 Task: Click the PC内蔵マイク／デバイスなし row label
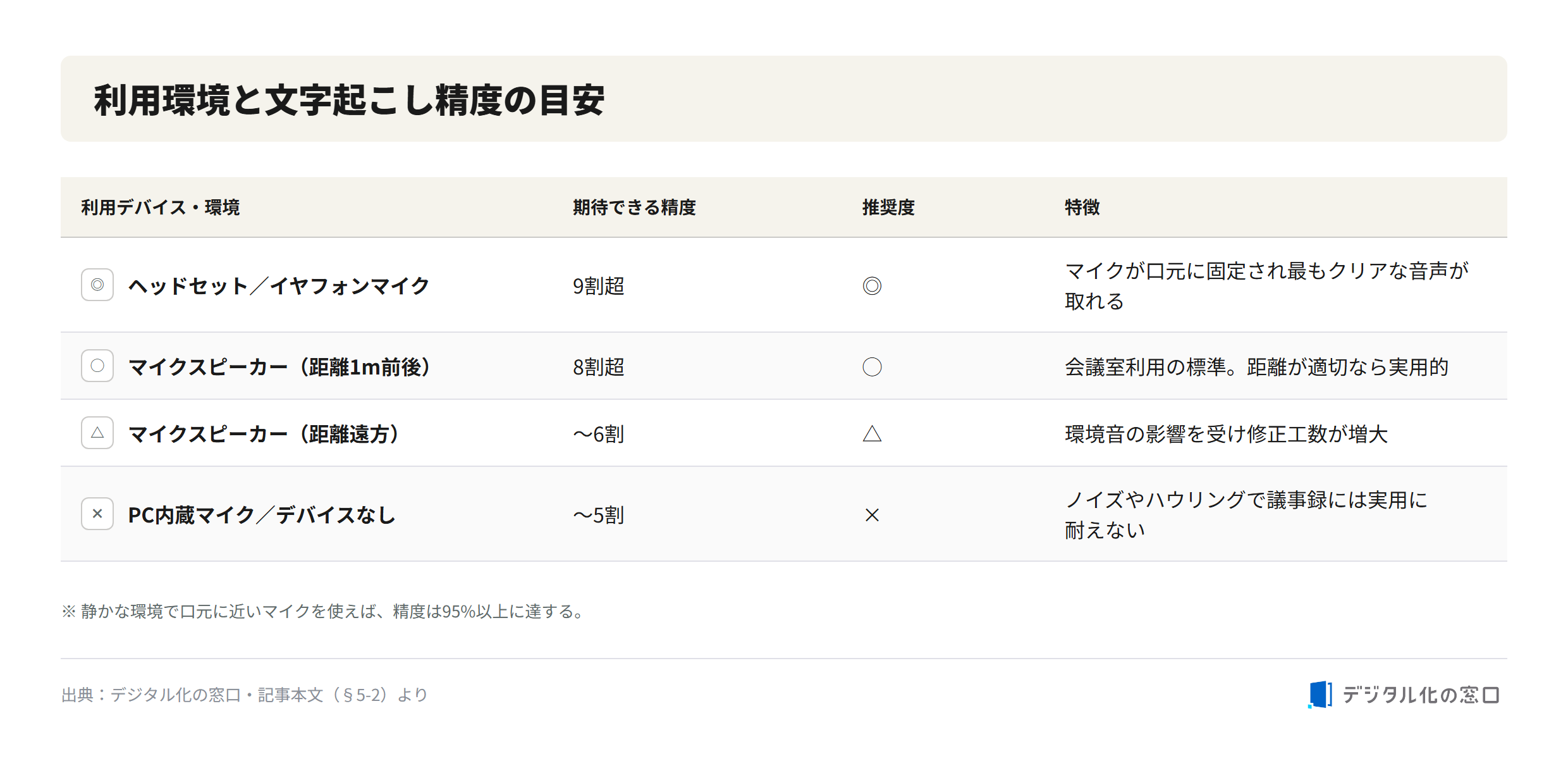tap(262, 515)
